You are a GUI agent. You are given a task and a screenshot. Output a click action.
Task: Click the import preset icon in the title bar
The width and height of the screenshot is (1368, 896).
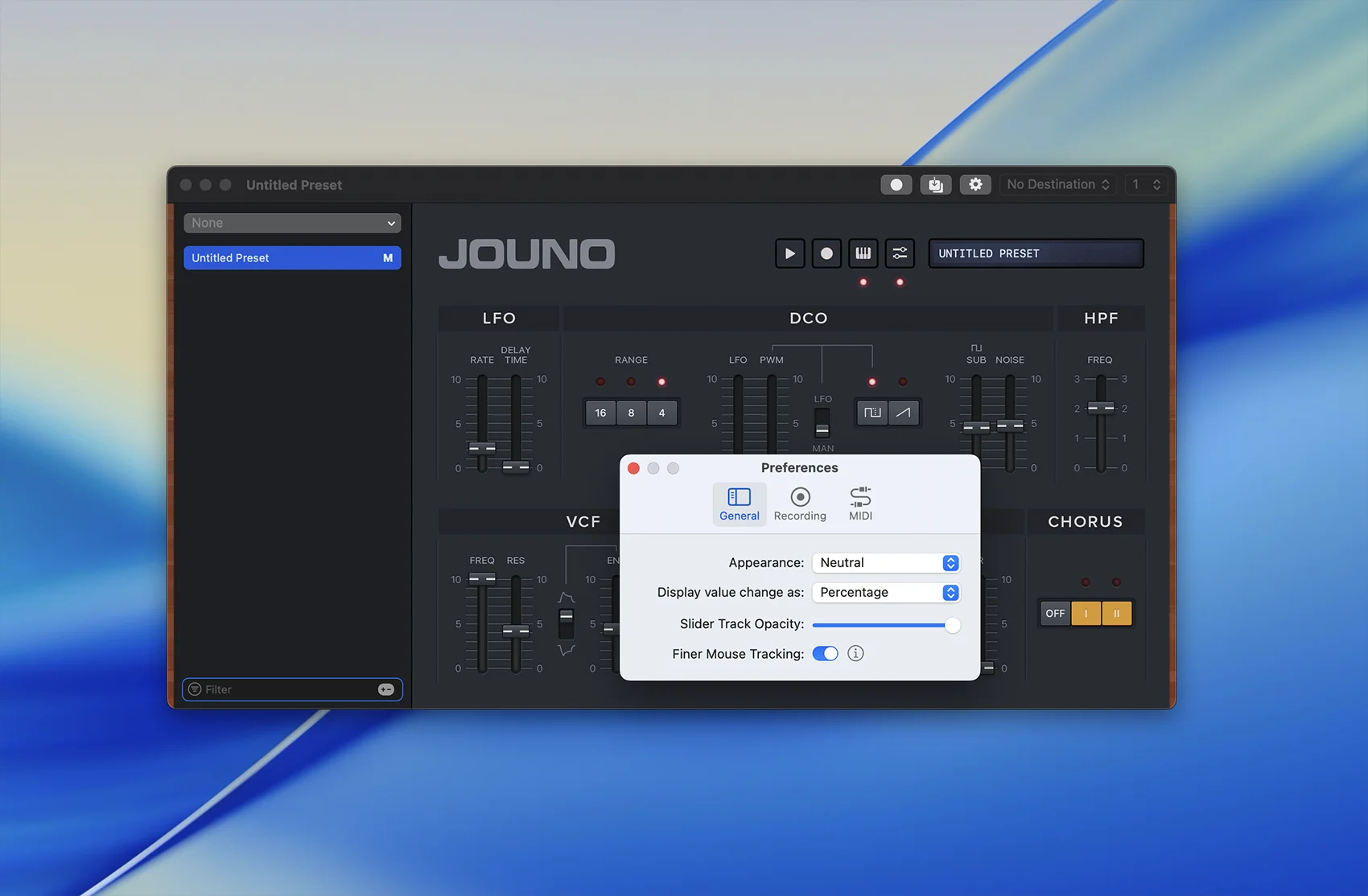pos(935,184)
